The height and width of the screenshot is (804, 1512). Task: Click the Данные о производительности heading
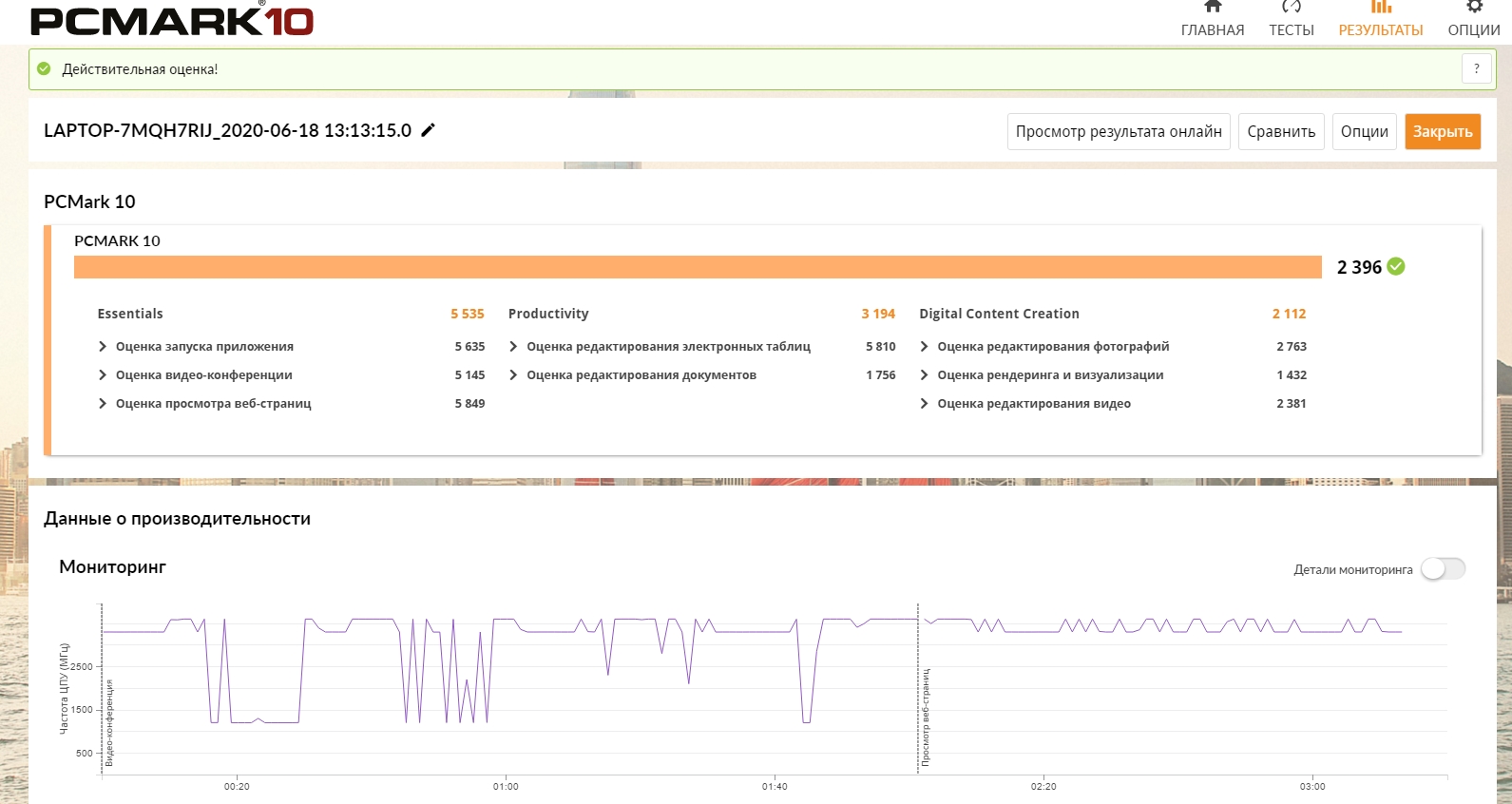(x=177, y=519)
